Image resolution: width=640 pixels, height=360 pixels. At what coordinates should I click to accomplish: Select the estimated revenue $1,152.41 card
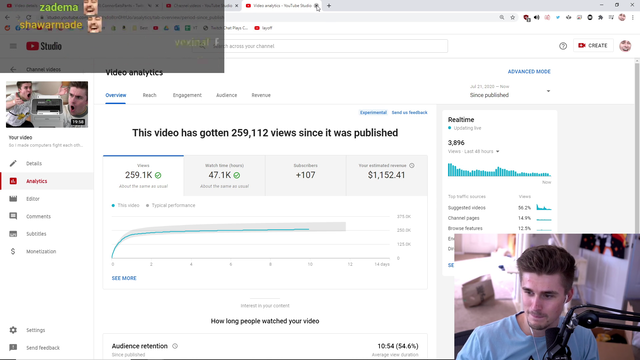[387, 176]
